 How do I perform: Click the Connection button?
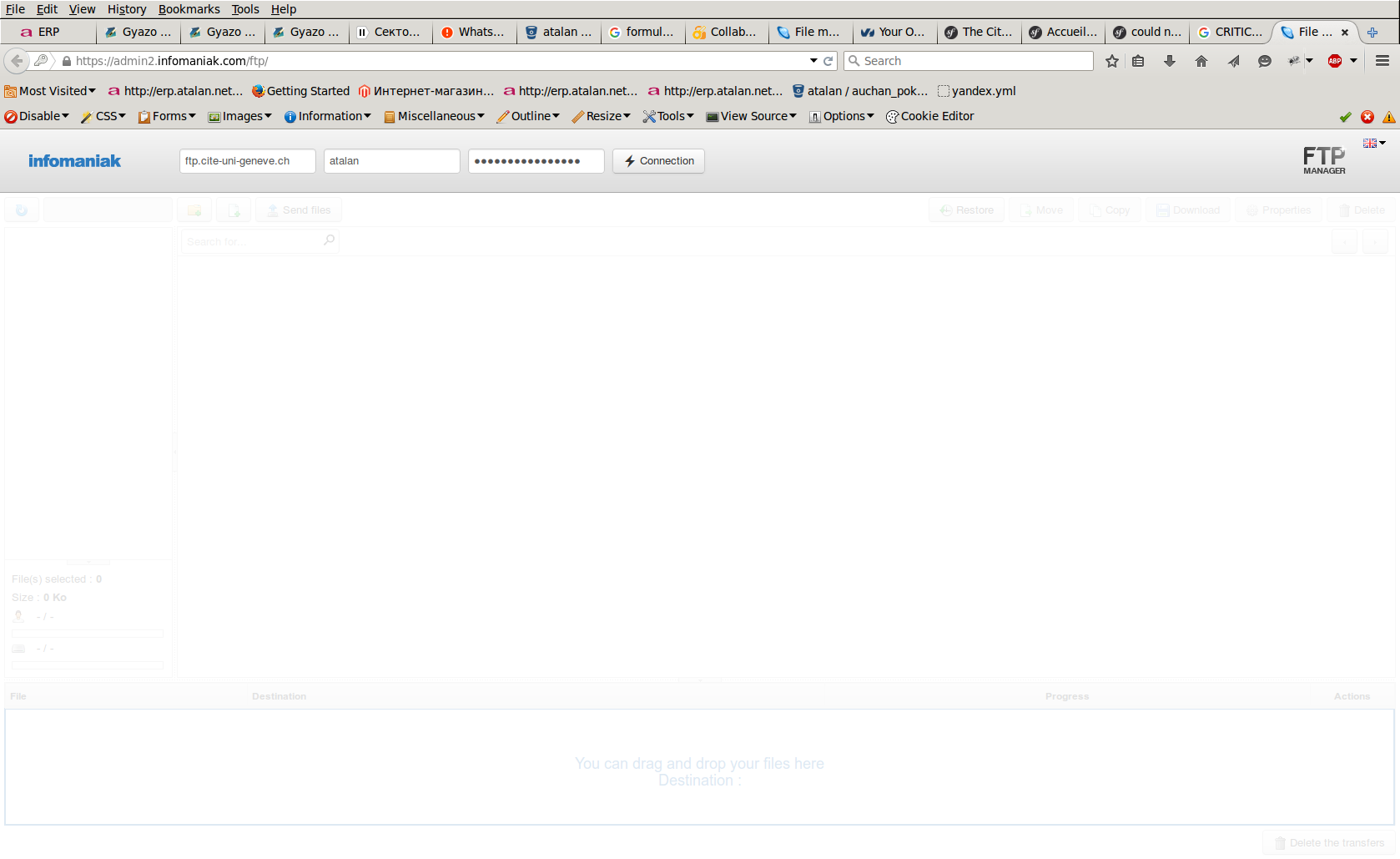click(658, 161)
